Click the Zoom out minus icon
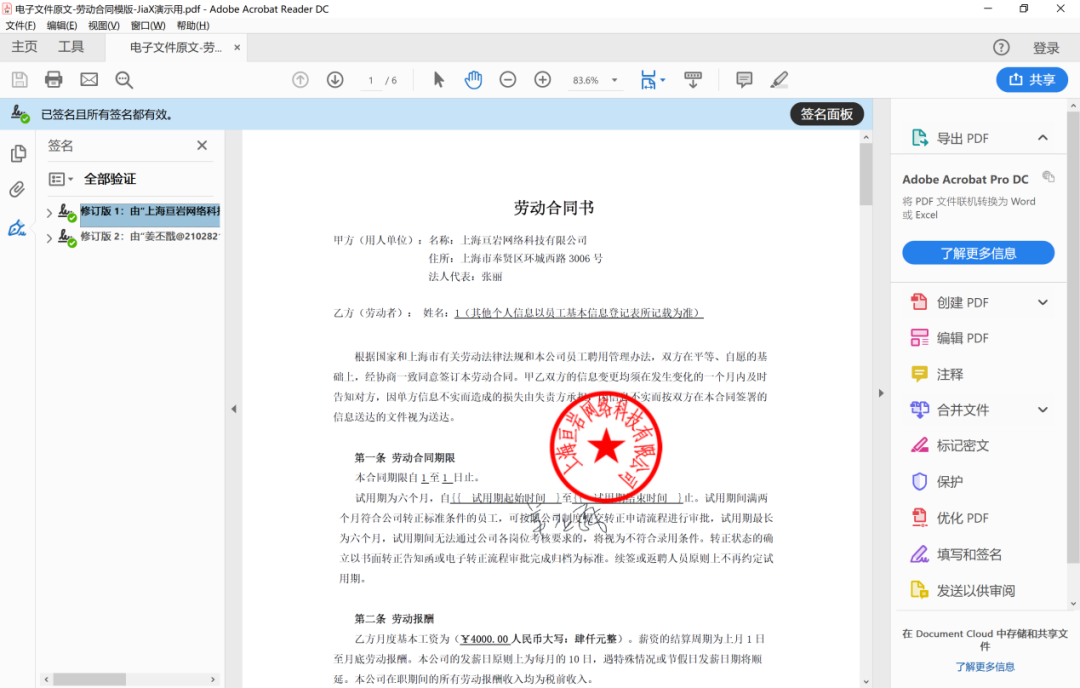Image resolution: width=1080 pixels, height=688 pixels. 508,80
